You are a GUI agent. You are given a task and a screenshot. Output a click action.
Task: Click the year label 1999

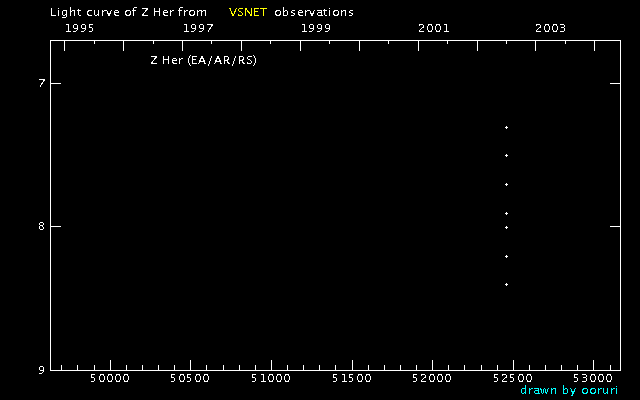pyautogui.click(x=316, y=28)
